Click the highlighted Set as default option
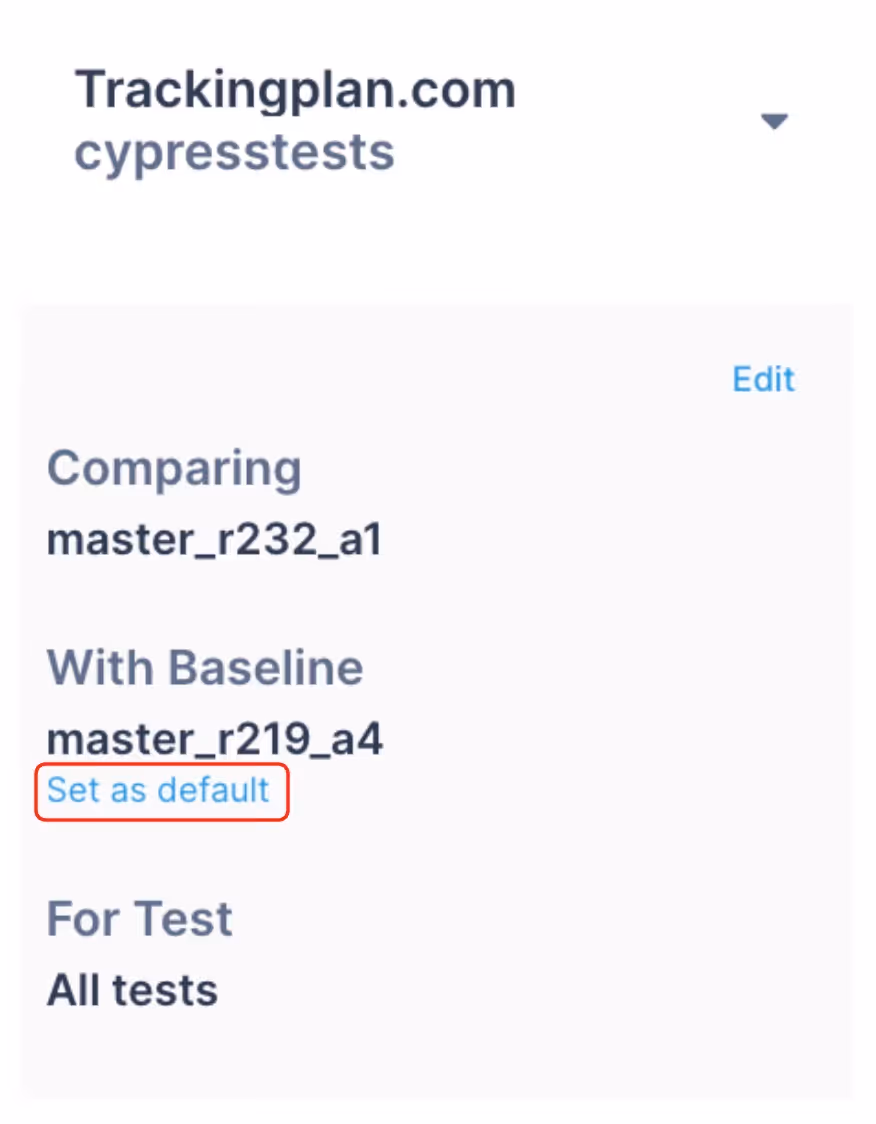Screen dimensions: 876x1124 (158, 790)
